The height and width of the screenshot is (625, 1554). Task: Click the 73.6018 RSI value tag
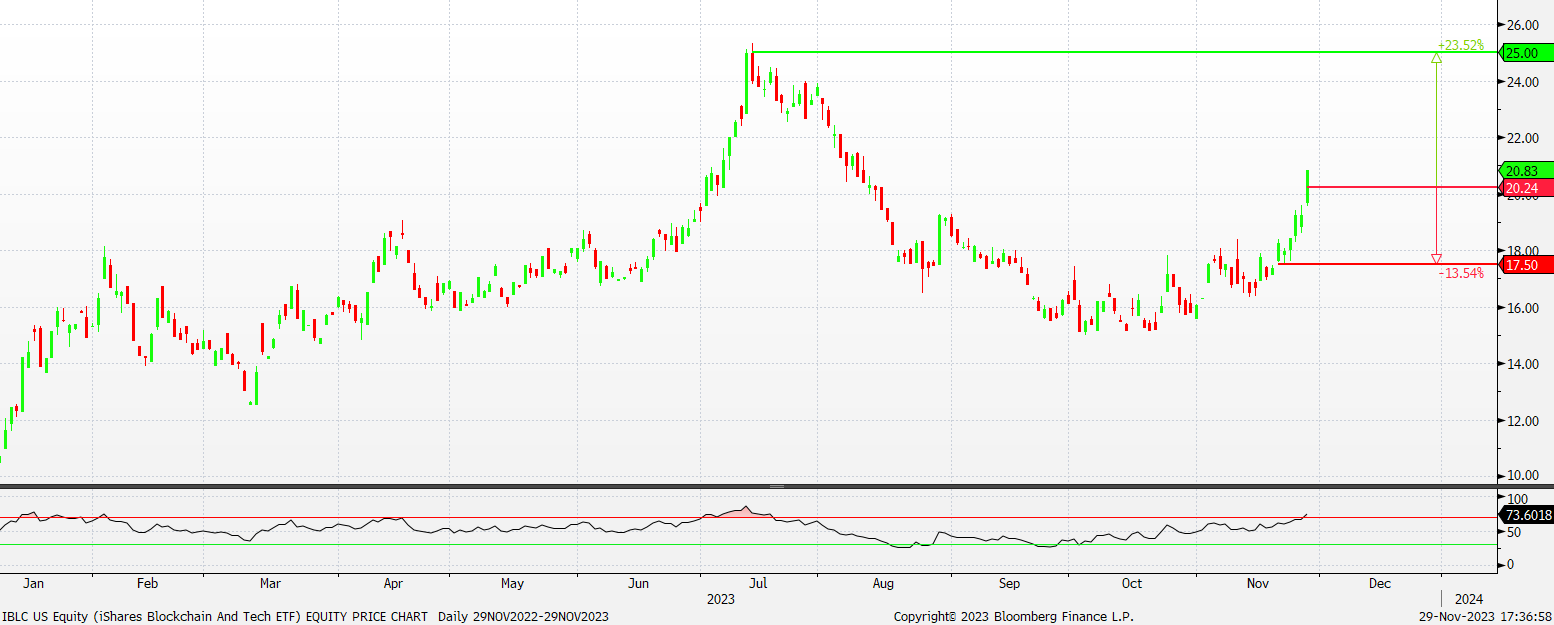point(1527,515)
